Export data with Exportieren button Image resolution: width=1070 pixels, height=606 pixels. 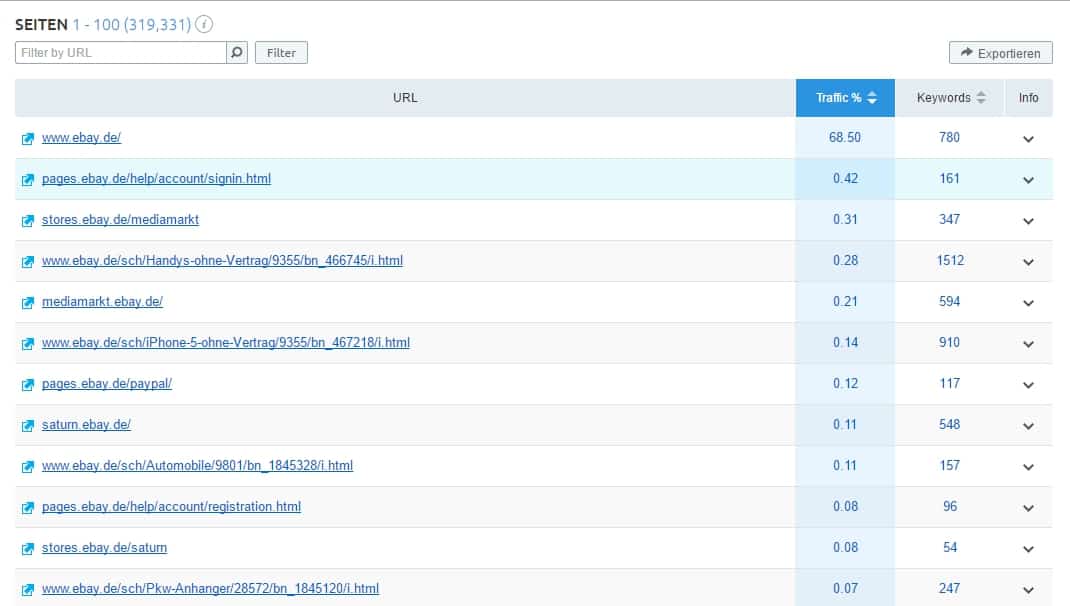coord(1000,53)
